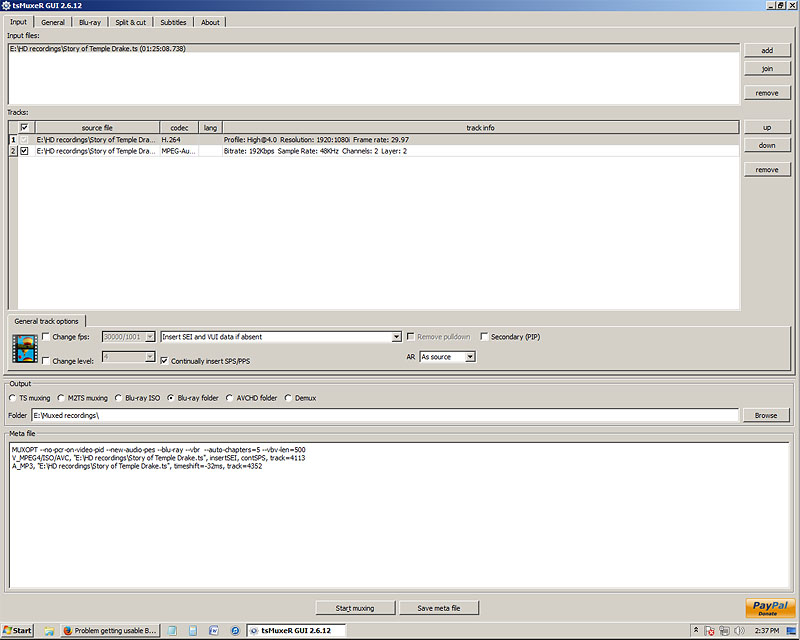
Task: Open the folder icon in the taskbar
Action: (49, 631)
